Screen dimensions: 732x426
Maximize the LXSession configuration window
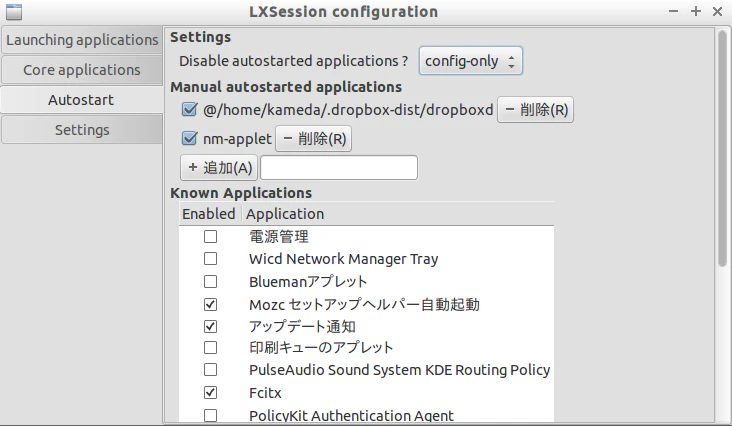point(696,11)
